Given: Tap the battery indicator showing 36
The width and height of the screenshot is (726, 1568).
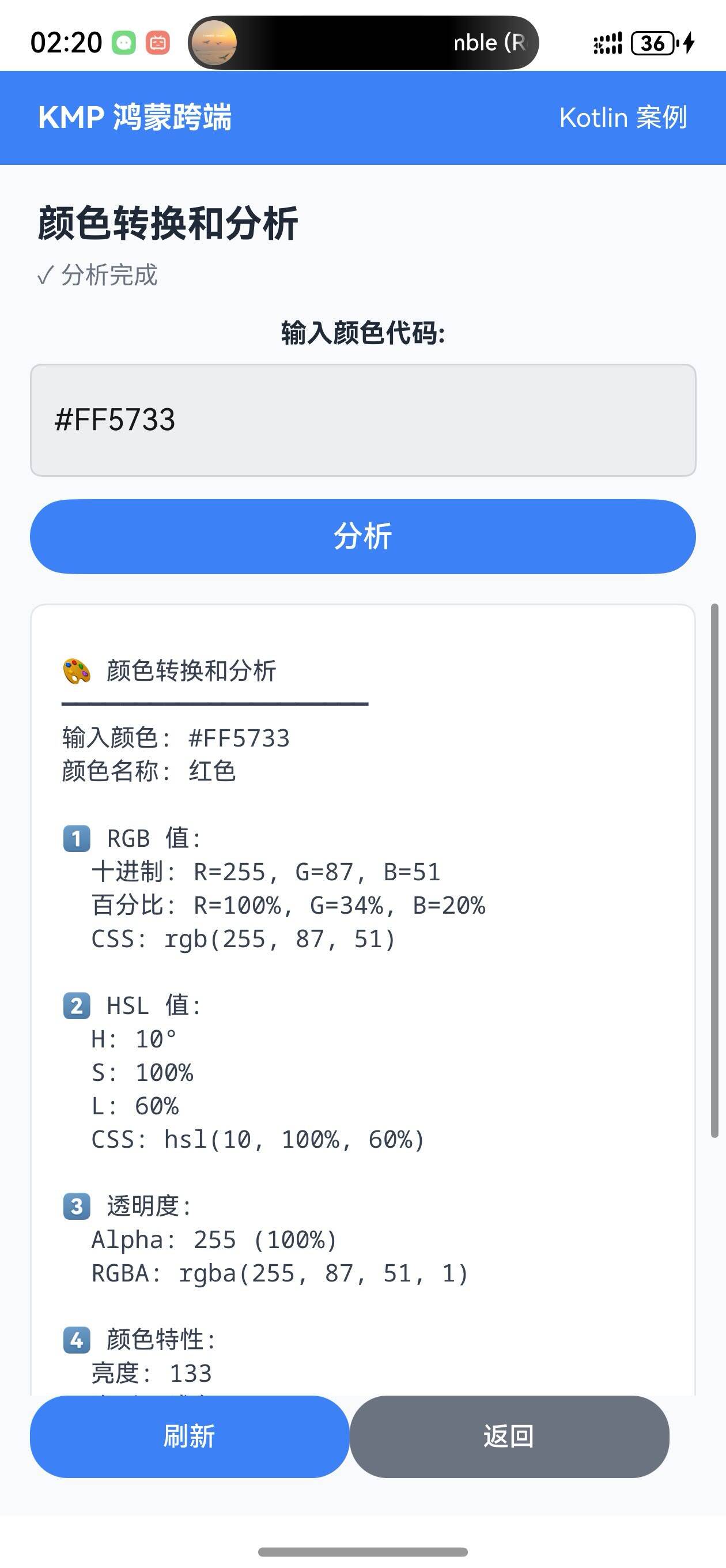Looking at the screenshot, I should pos(653,43).
